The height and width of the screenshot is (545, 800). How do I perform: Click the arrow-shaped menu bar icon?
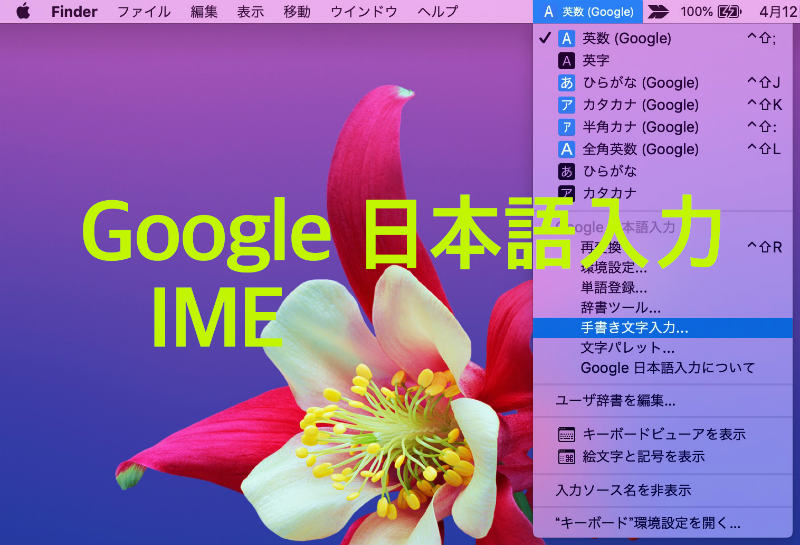[658, 11]
